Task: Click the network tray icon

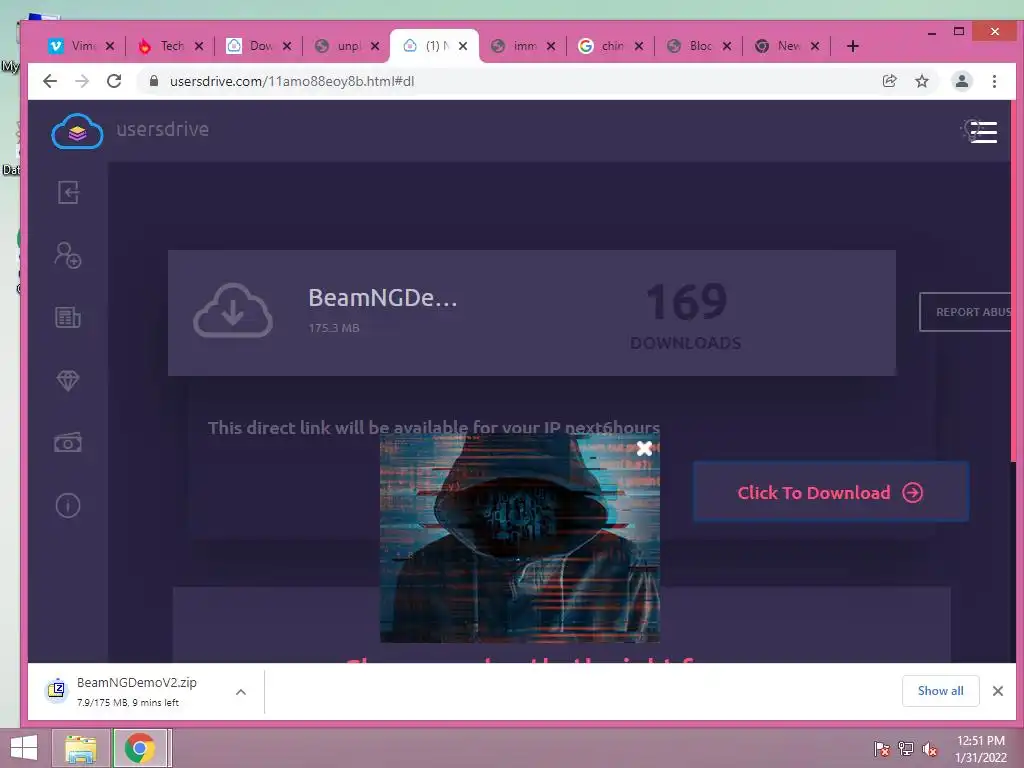Action: pyautogui.click(x=906, y=748)
